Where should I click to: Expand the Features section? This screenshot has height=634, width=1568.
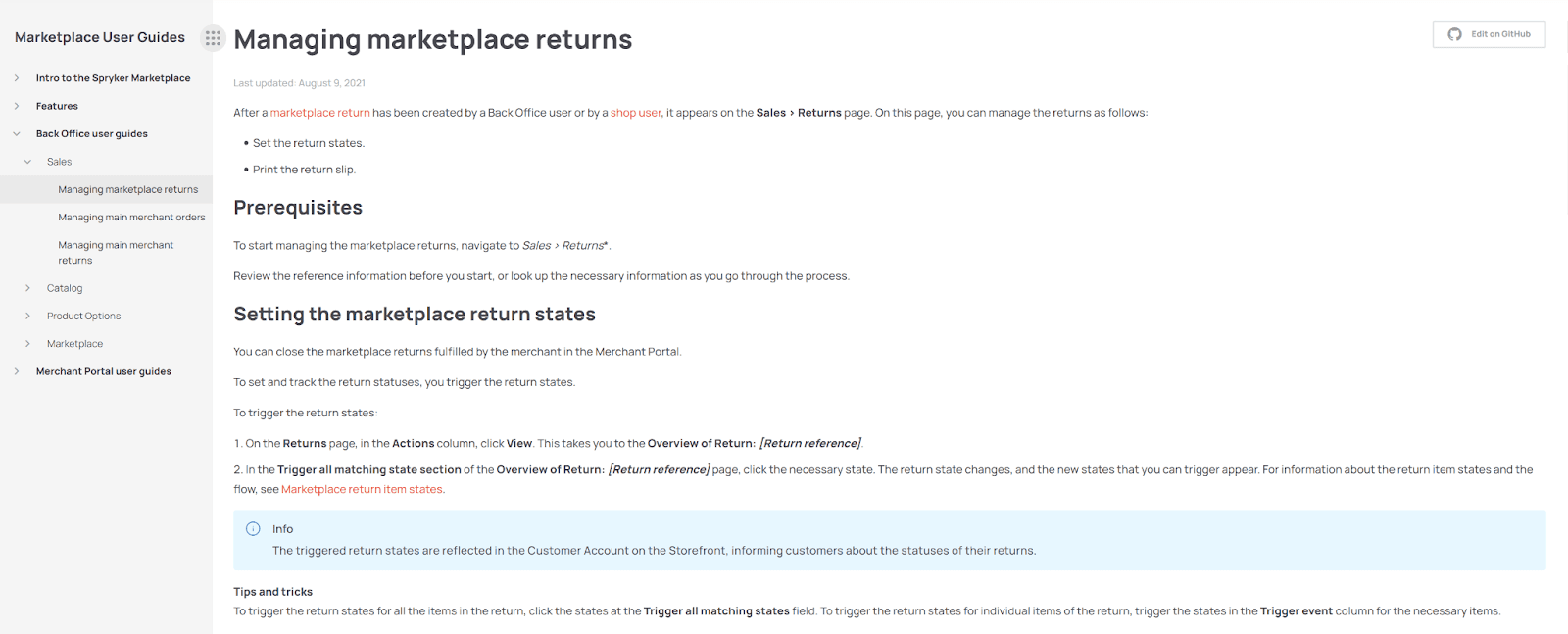[x=15, y=105]
